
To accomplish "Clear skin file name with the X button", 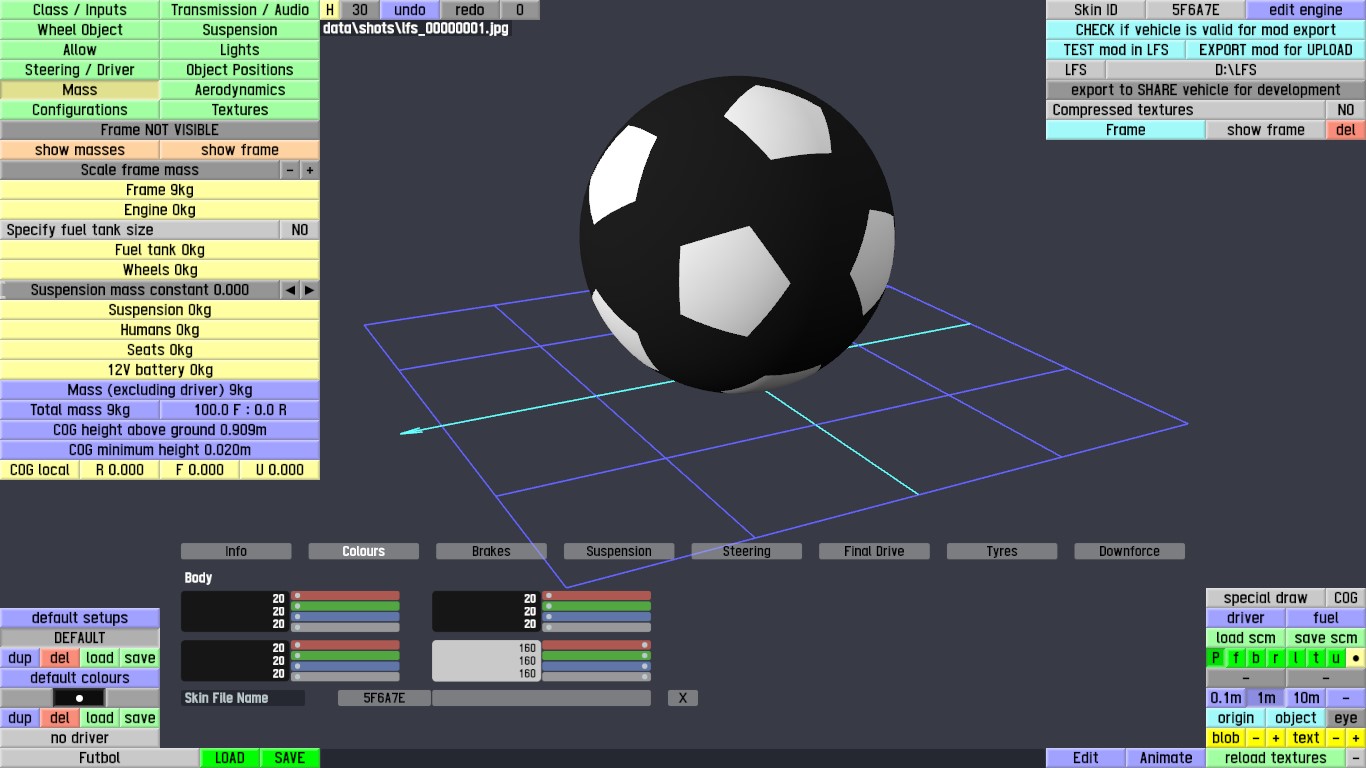I will click(x=683, y=698).
